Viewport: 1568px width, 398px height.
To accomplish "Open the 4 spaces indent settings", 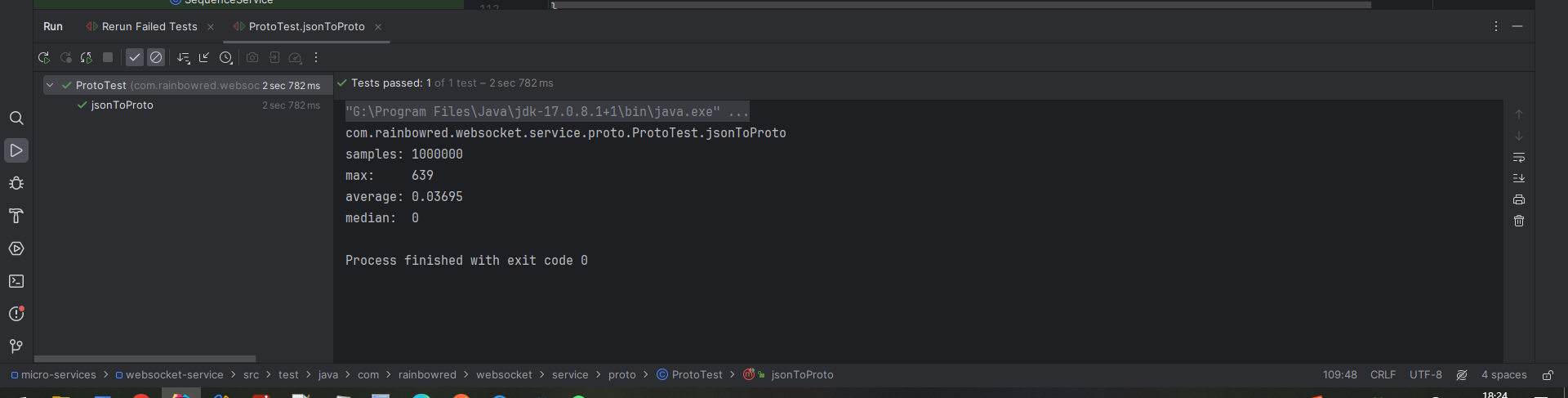I will pyautogui.click(x=1504, y=375).
